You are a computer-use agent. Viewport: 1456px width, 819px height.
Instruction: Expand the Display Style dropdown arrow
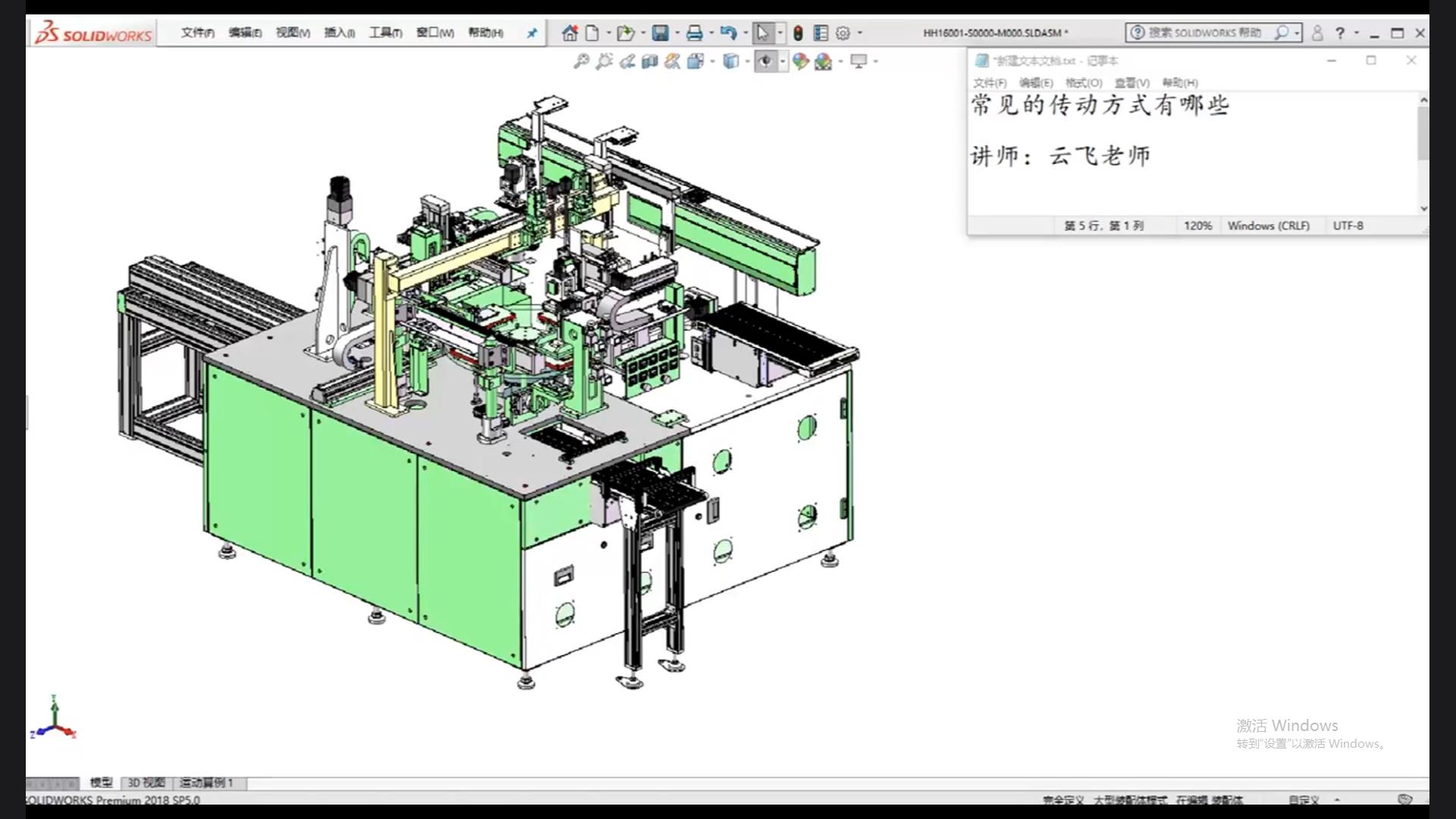[x=747, y=61]
